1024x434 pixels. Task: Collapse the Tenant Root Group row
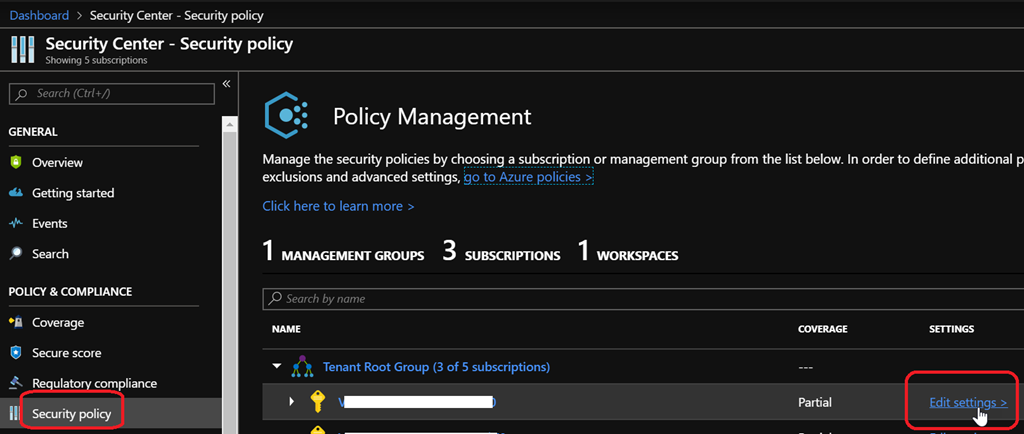coord(277,367)
